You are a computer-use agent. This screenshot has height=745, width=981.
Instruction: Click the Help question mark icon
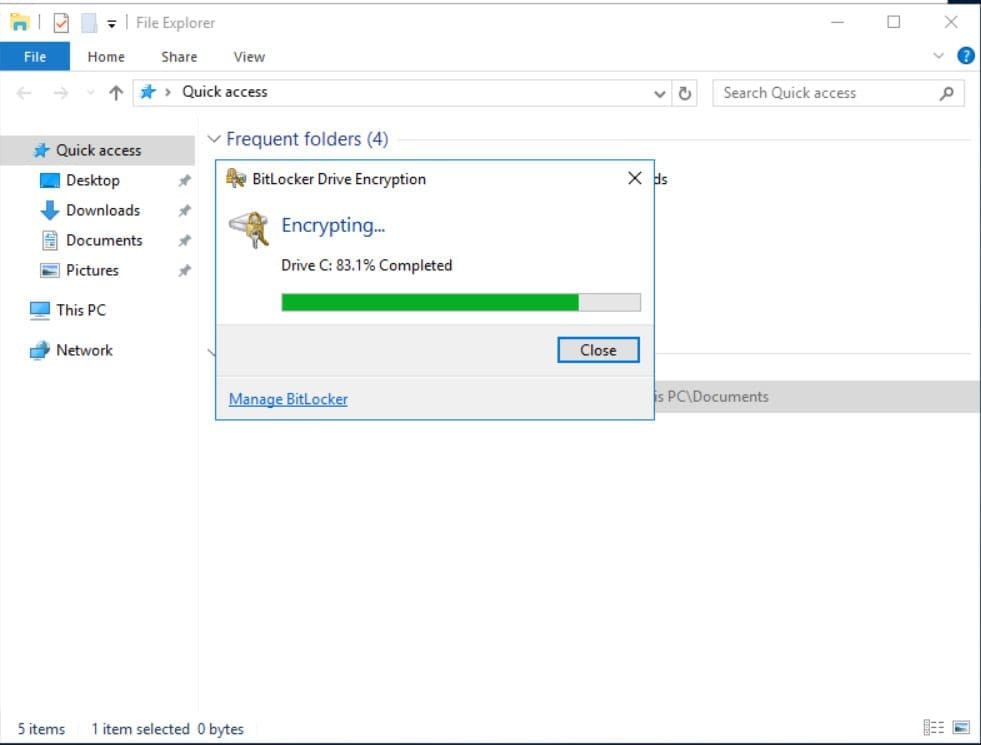coord(965,56)
